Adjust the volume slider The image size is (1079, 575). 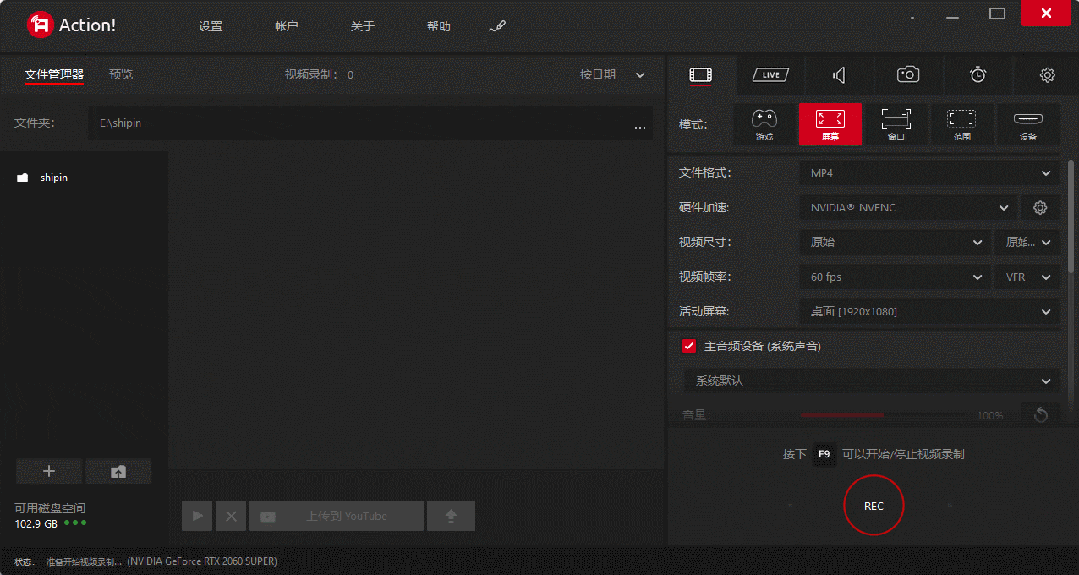coord(884,415)
